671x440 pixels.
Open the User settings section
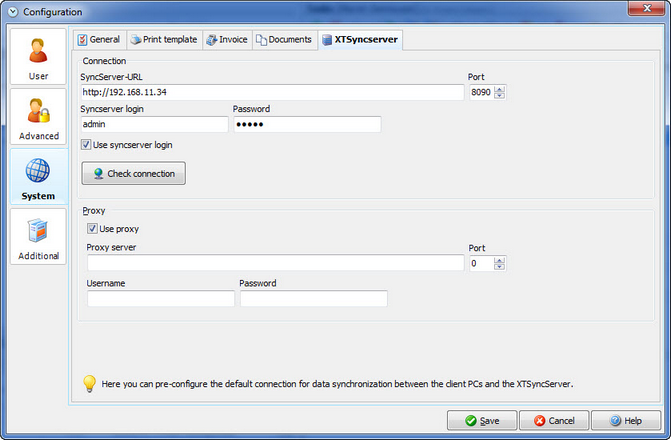(x=38, y=56)
